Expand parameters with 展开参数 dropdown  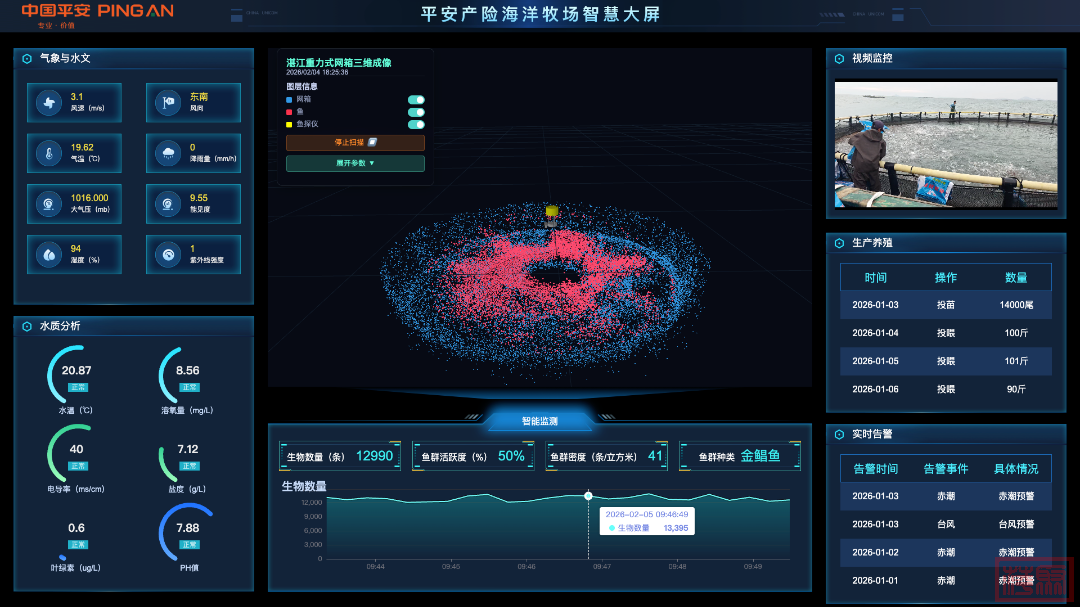click(x=355, y=163)
